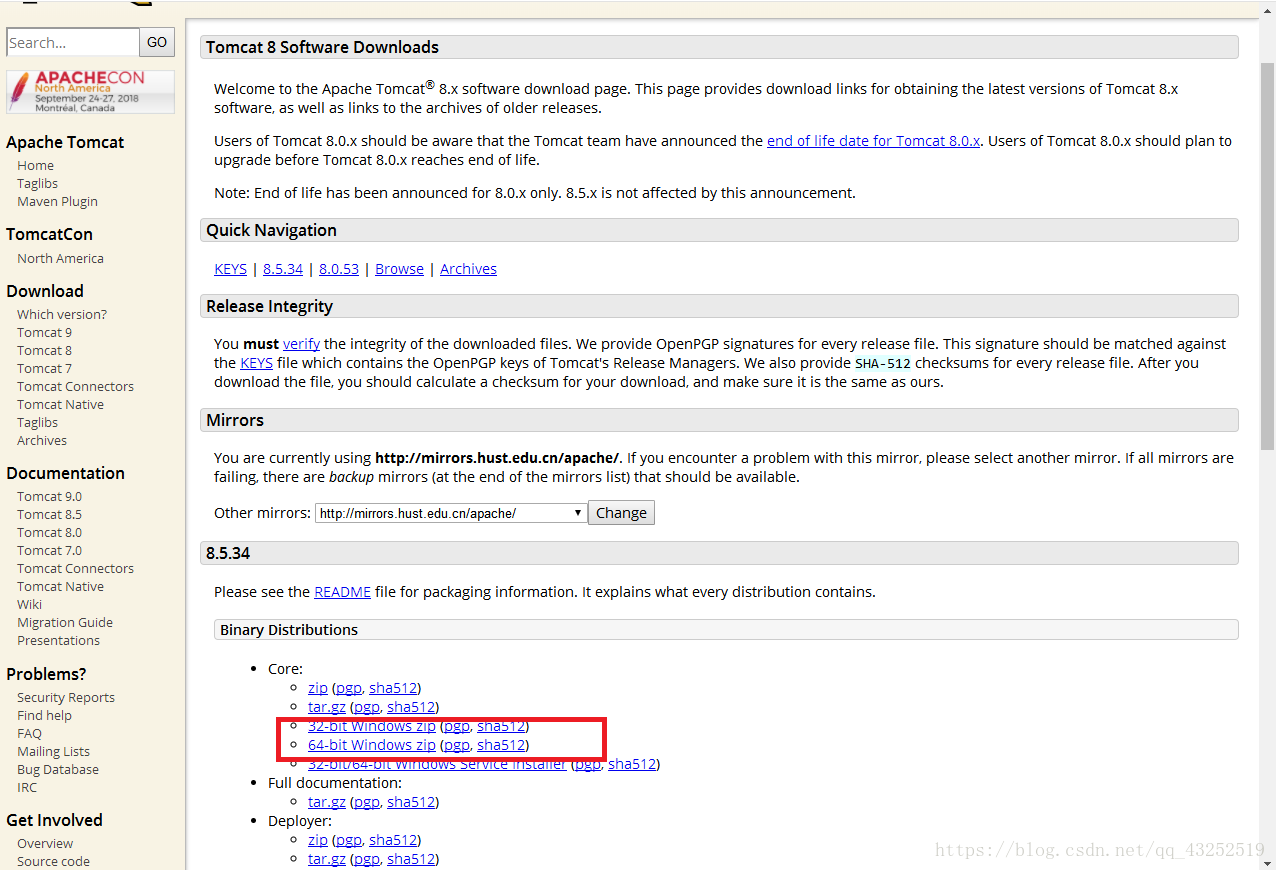The height and width of the screenshot is (870, 1276).
Task: Open Which version? download link
Action: 62,314
